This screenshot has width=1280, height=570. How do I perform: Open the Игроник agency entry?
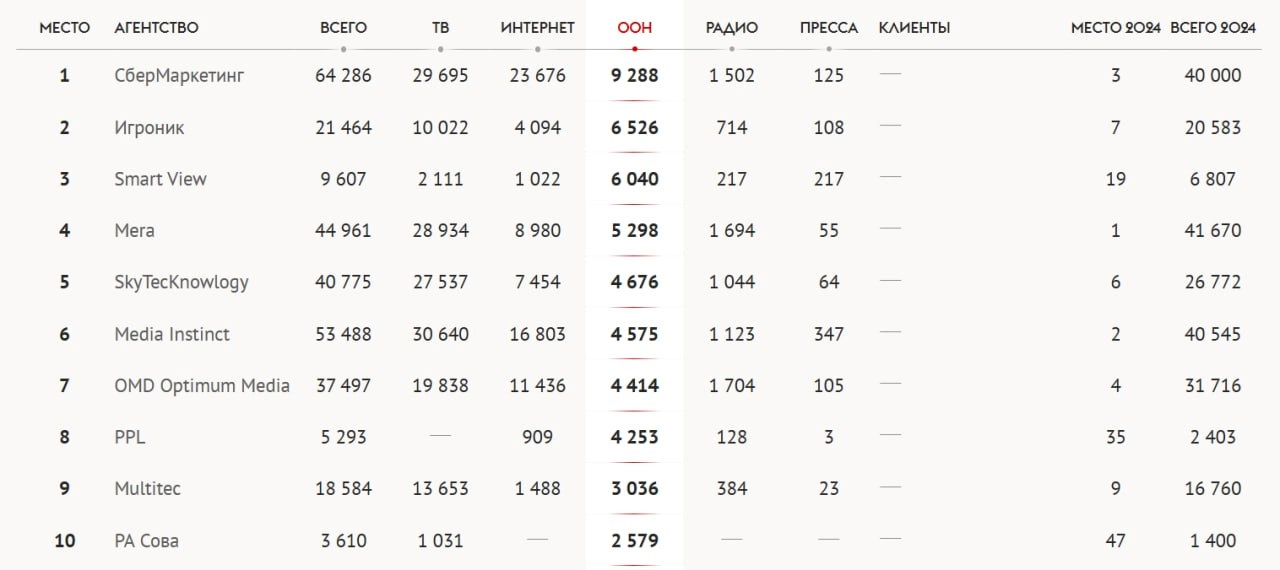[149, 128]
